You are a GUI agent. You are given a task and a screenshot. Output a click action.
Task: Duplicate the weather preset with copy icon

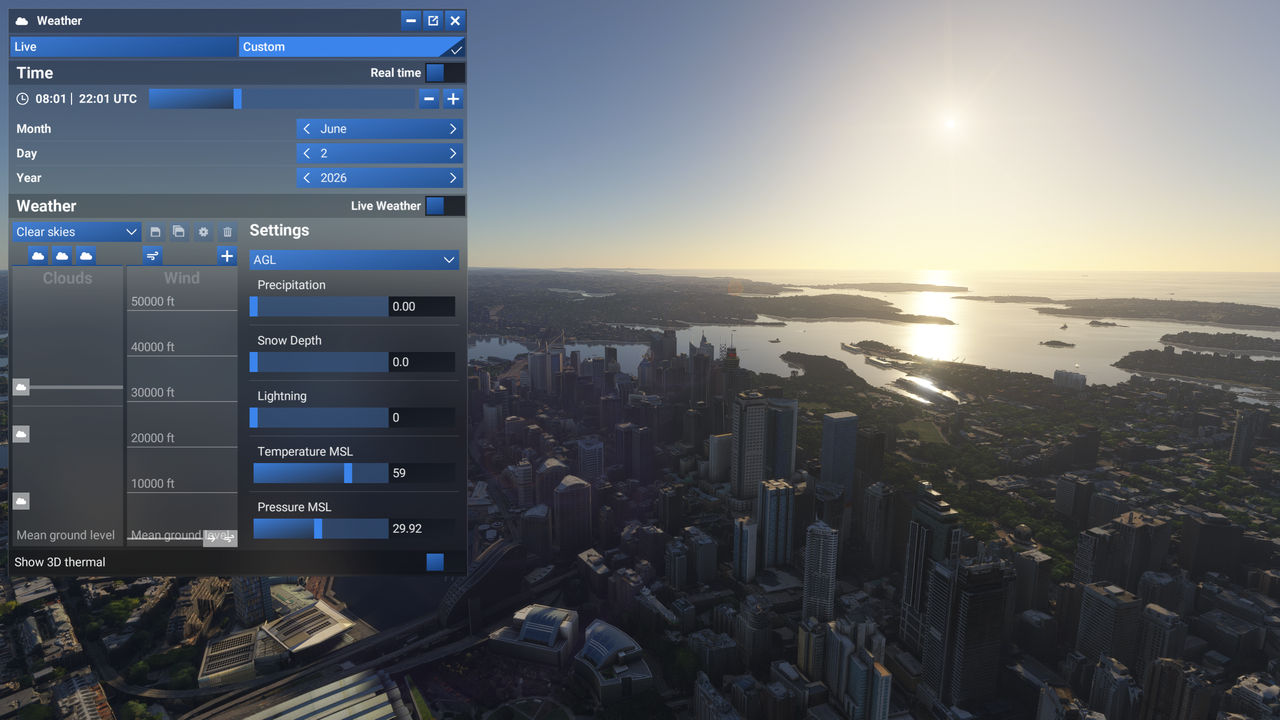179,232
